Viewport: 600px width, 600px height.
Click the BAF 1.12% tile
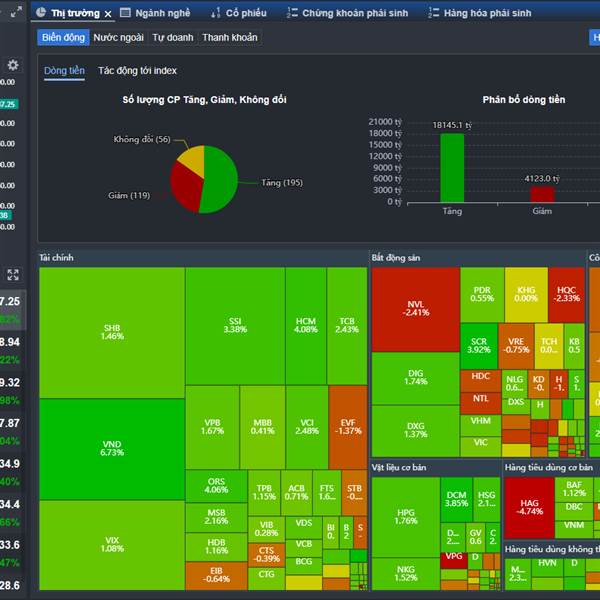(574, 489)
